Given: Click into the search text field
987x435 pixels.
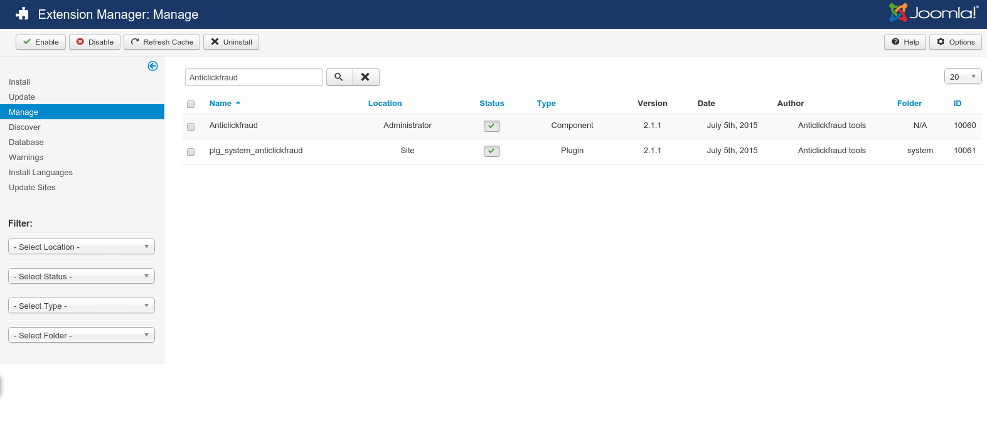Looking at the screenshot, I should tap(254, 77).
